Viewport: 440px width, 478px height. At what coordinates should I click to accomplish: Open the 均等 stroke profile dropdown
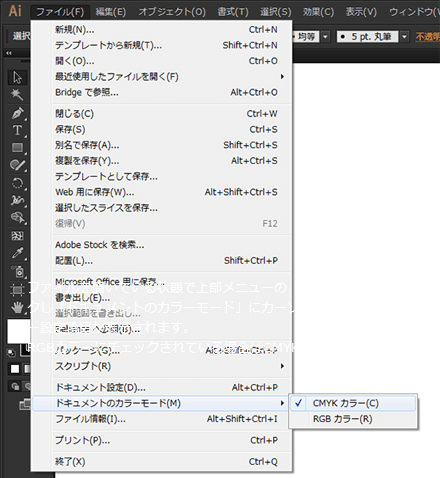click(x=325, y=36)
